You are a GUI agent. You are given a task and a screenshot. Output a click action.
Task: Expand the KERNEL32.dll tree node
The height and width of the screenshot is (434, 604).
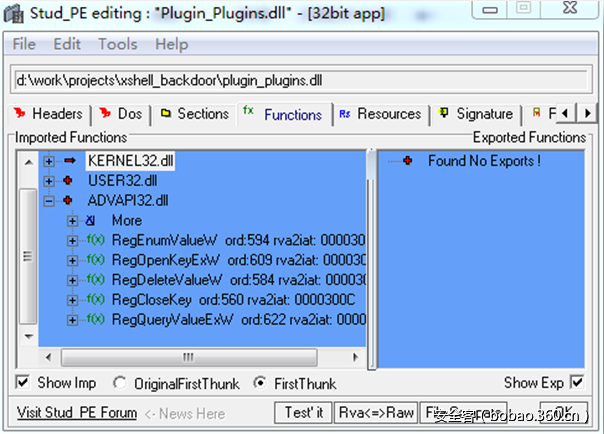coord(49,160)
